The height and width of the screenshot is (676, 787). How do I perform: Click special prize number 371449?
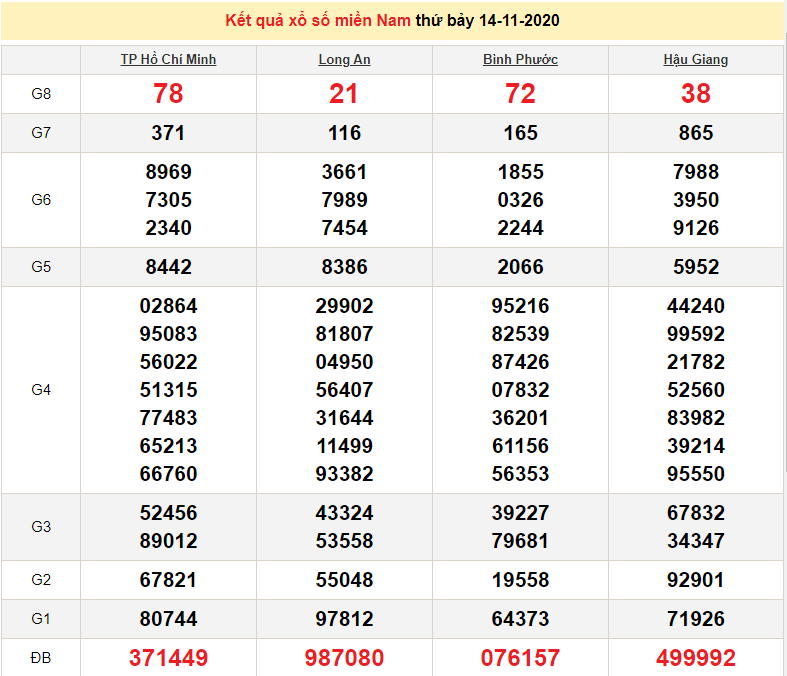(x=168, y=657)
